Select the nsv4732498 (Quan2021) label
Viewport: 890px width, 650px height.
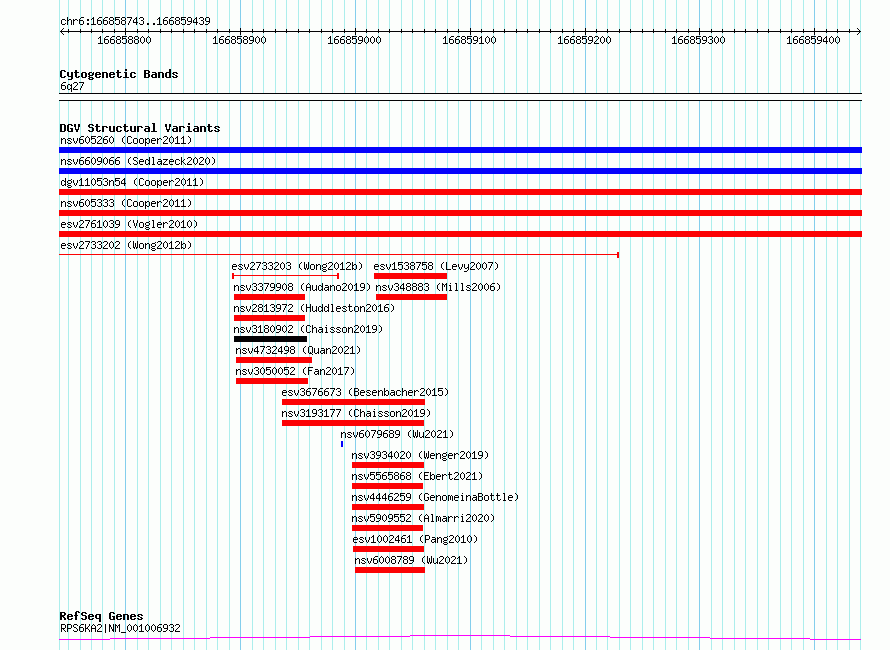(298, 350)
